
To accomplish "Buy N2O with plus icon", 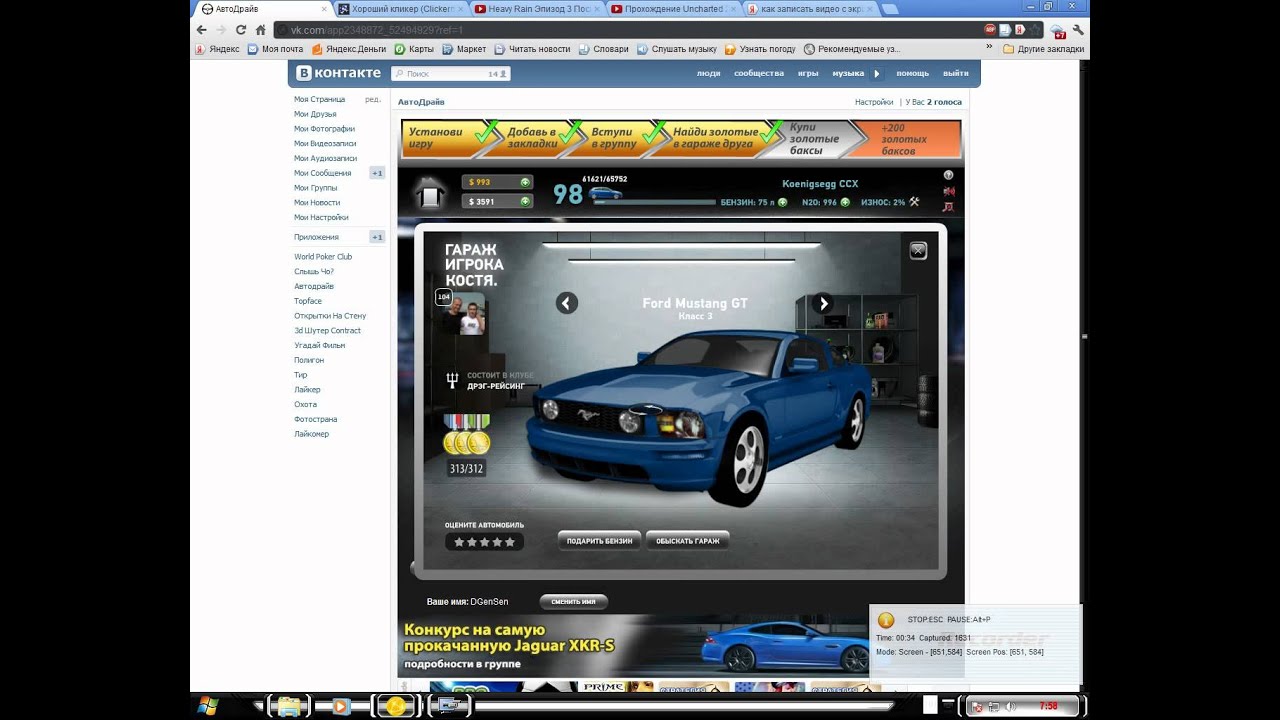I will 845,202.
